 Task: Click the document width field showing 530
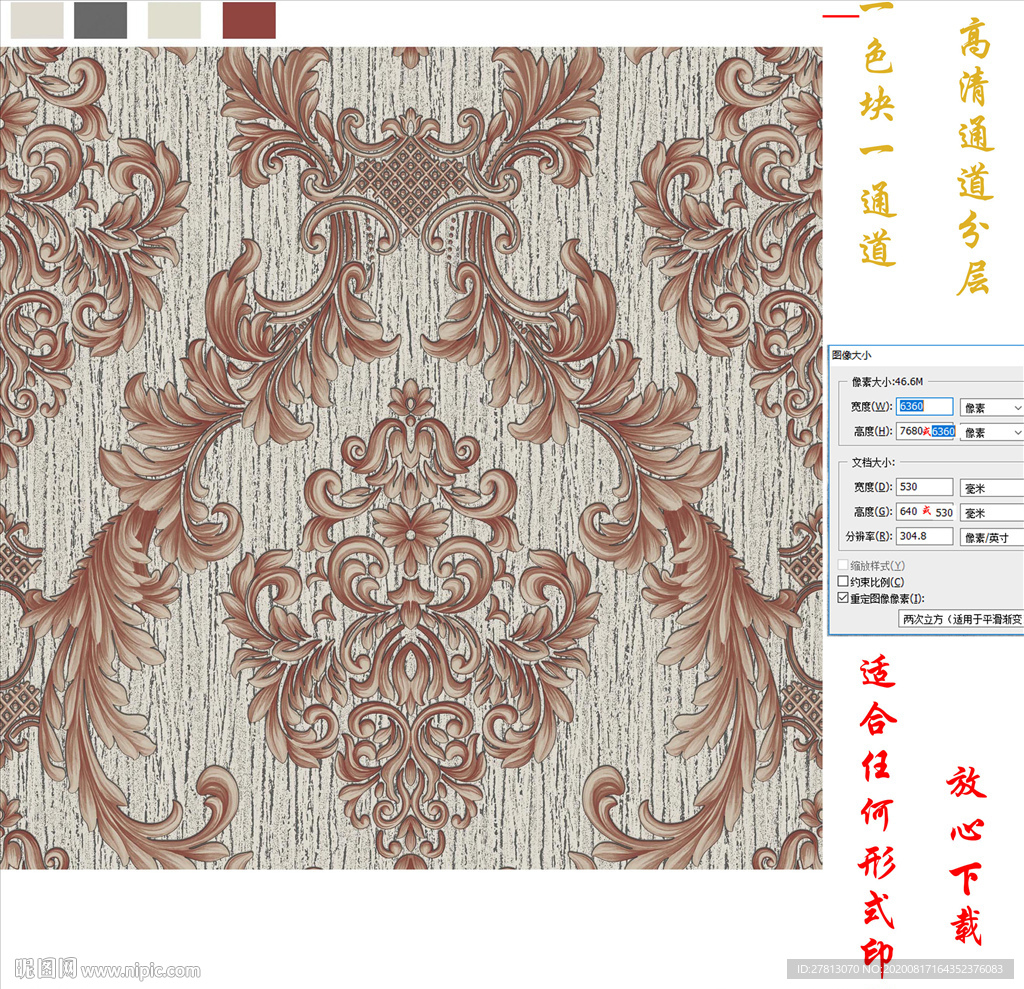point(924,487)
